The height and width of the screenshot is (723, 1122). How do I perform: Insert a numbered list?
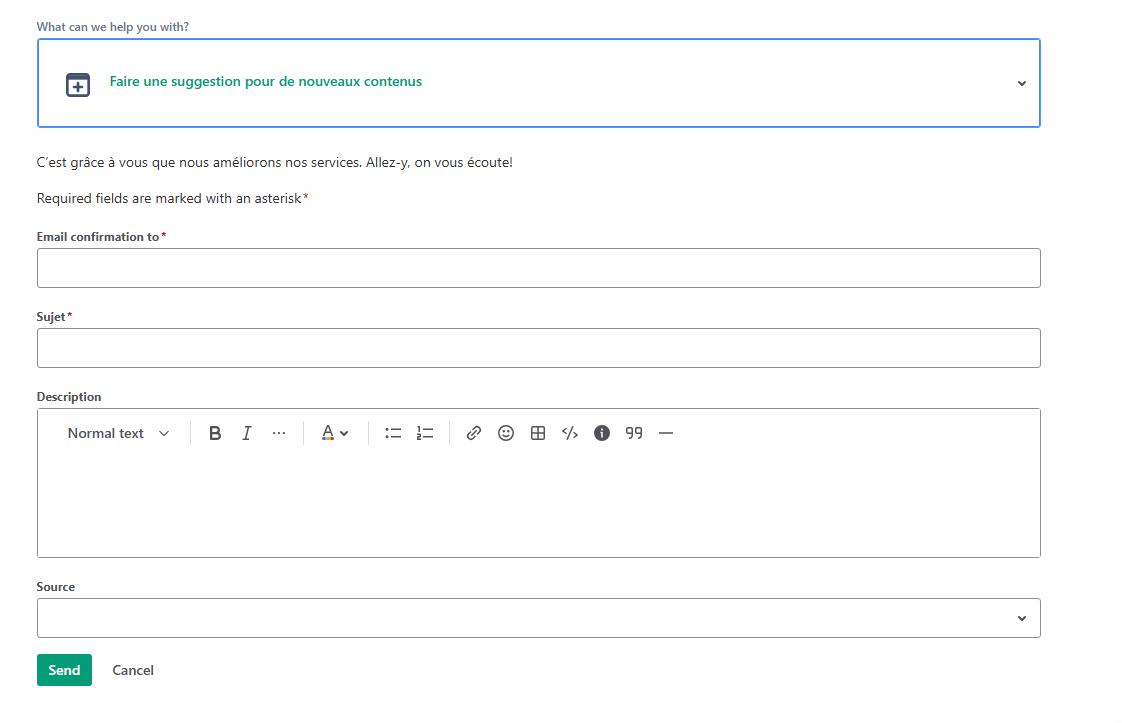[425, 433]
